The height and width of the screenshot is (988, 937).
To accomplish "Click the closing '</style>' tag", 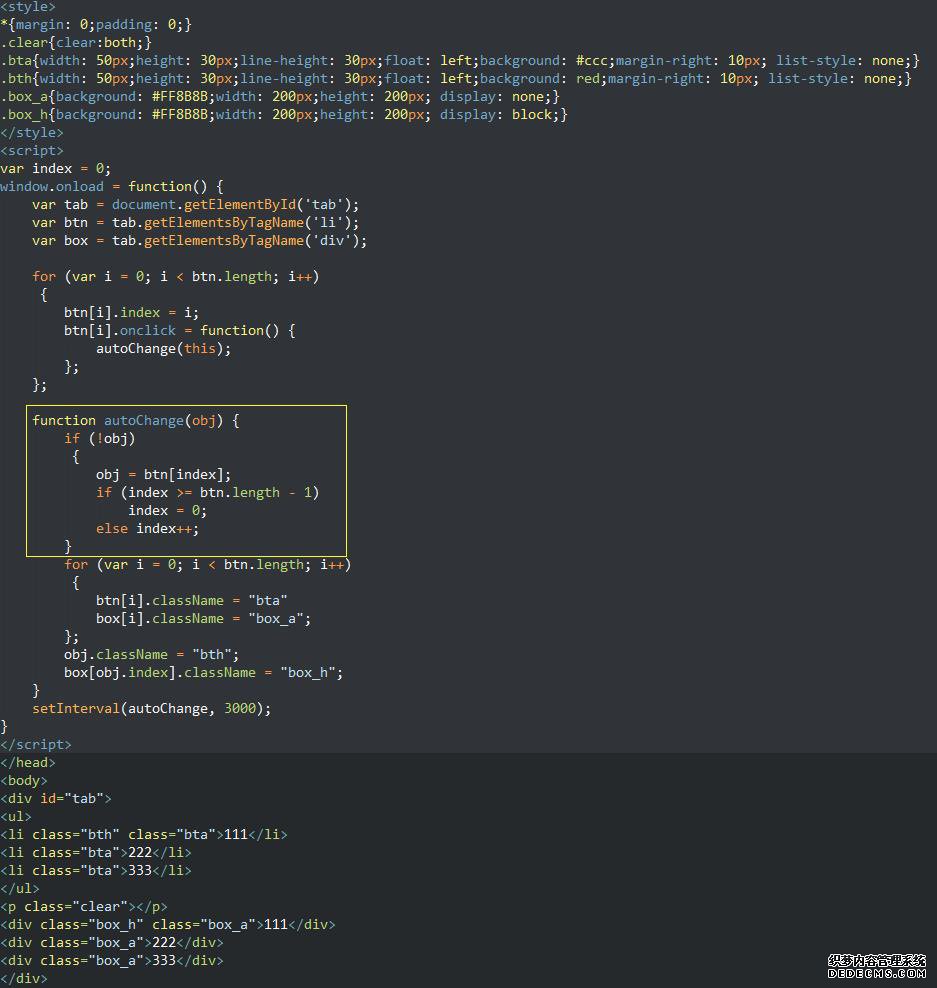I will (x=32, y=132).
